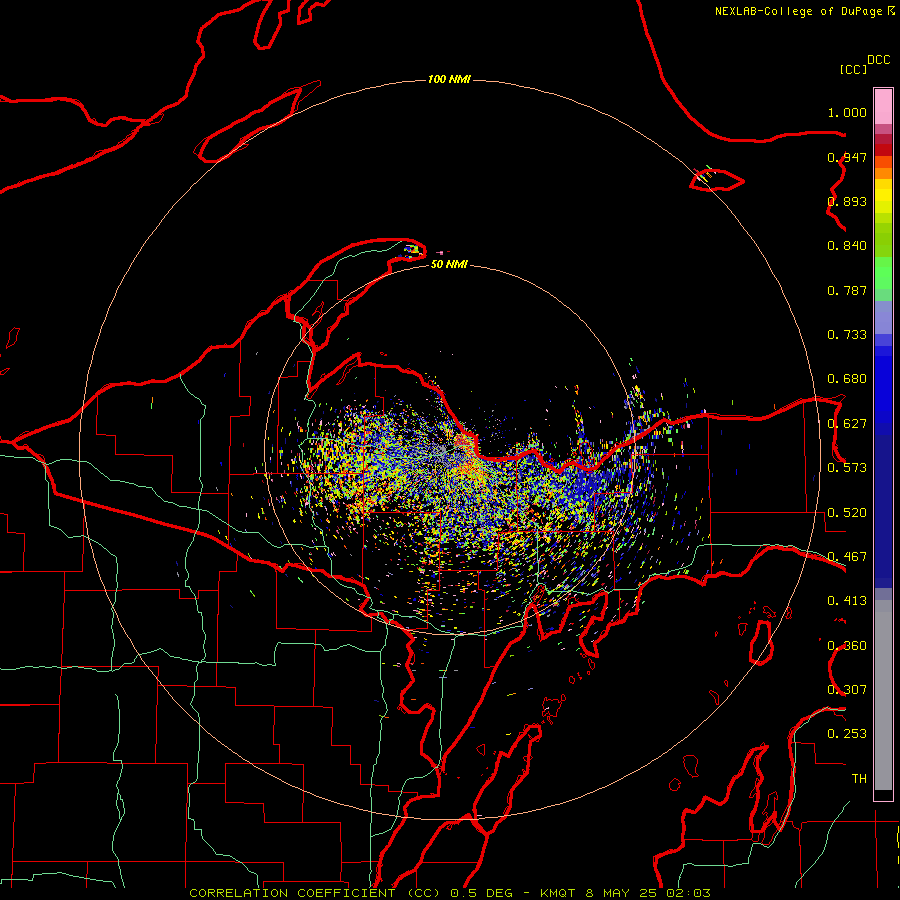
Task: Select the 0.893 legend value
Action: (x=847, y=201)
